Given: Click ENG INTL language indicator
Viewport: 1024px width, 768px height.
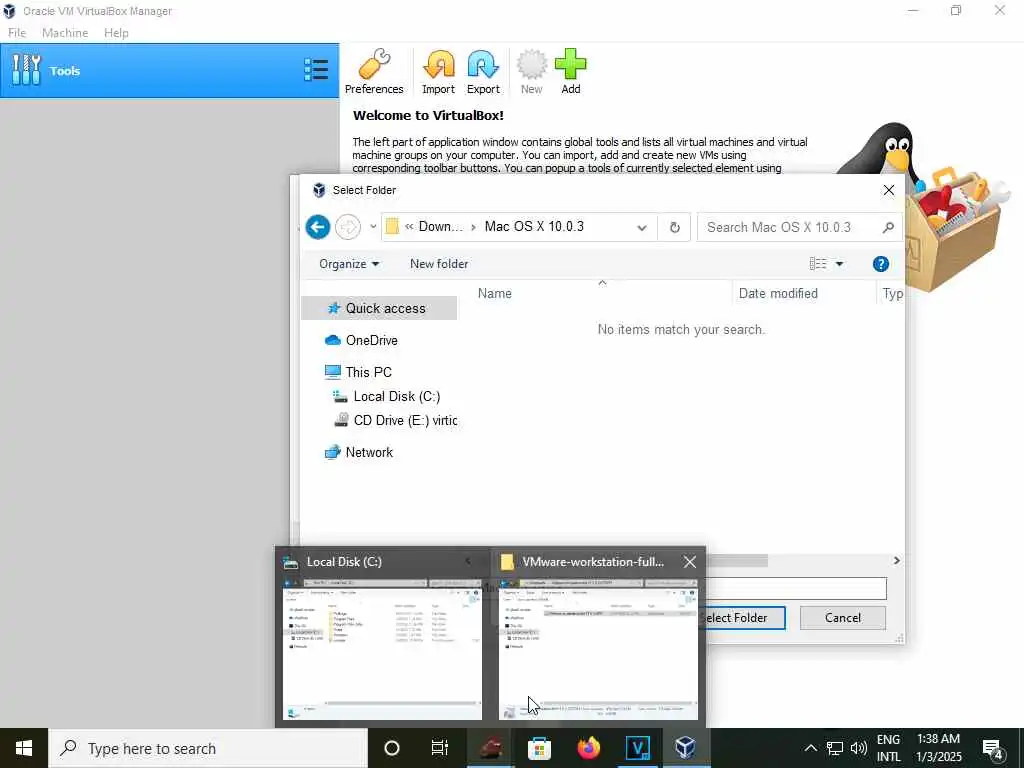Looking at the screenshot, I should [x=888, y=748].
